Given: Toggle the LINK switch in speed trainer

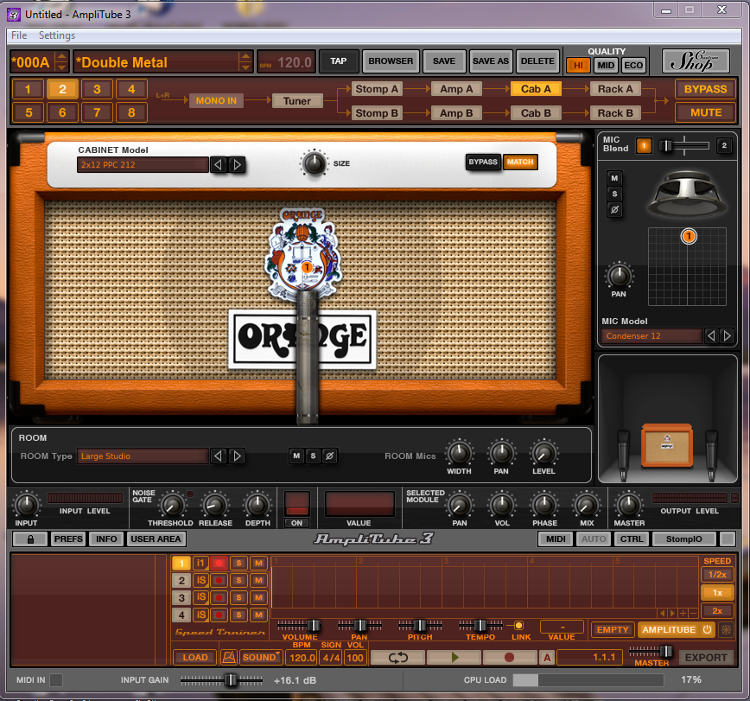Looking at the screenshot, I should point(518,625).
